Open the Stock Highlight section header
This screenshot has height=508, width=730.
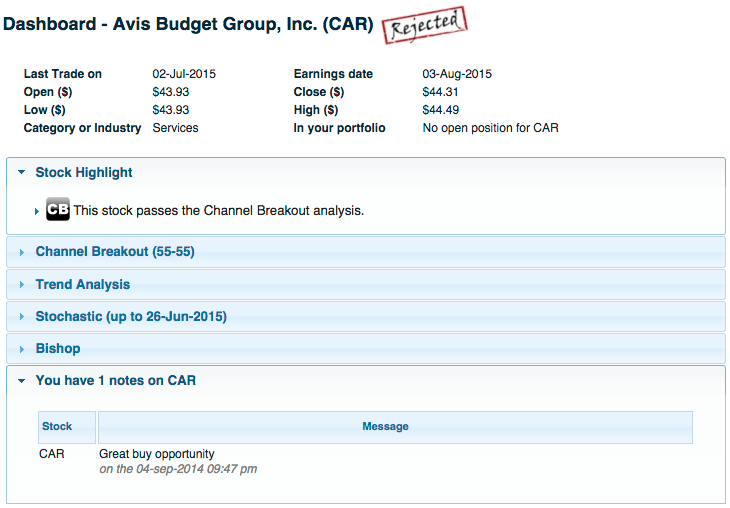366,173
